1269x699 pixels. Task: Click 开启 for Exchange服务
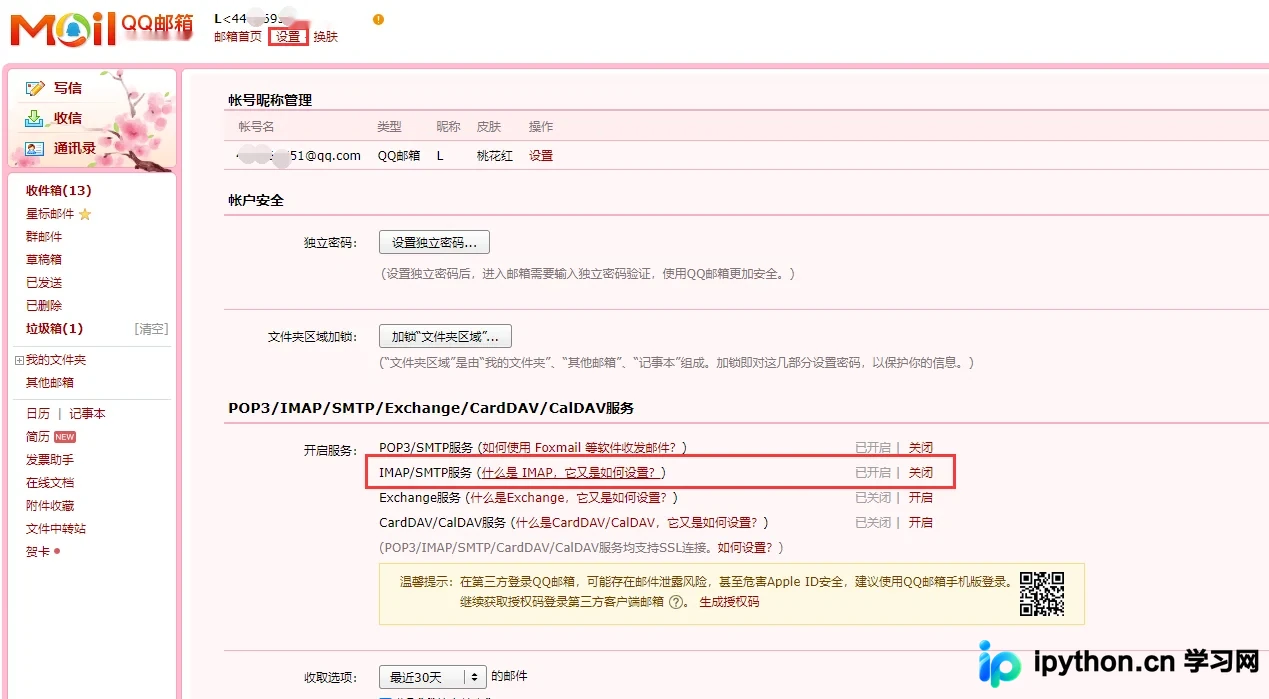920,498
